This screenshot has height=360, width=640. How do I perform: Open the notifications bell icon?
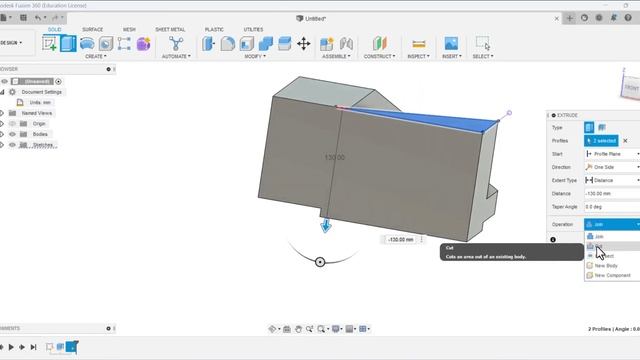click(x=613, y=18)
